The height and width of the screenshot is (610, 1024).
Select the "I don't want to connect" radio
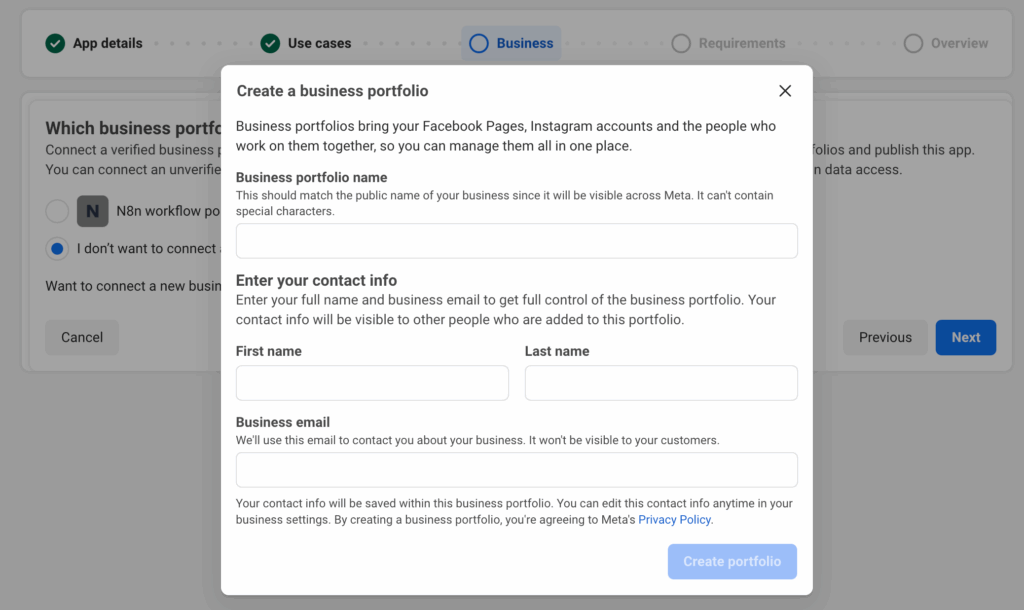coord(57,248)
